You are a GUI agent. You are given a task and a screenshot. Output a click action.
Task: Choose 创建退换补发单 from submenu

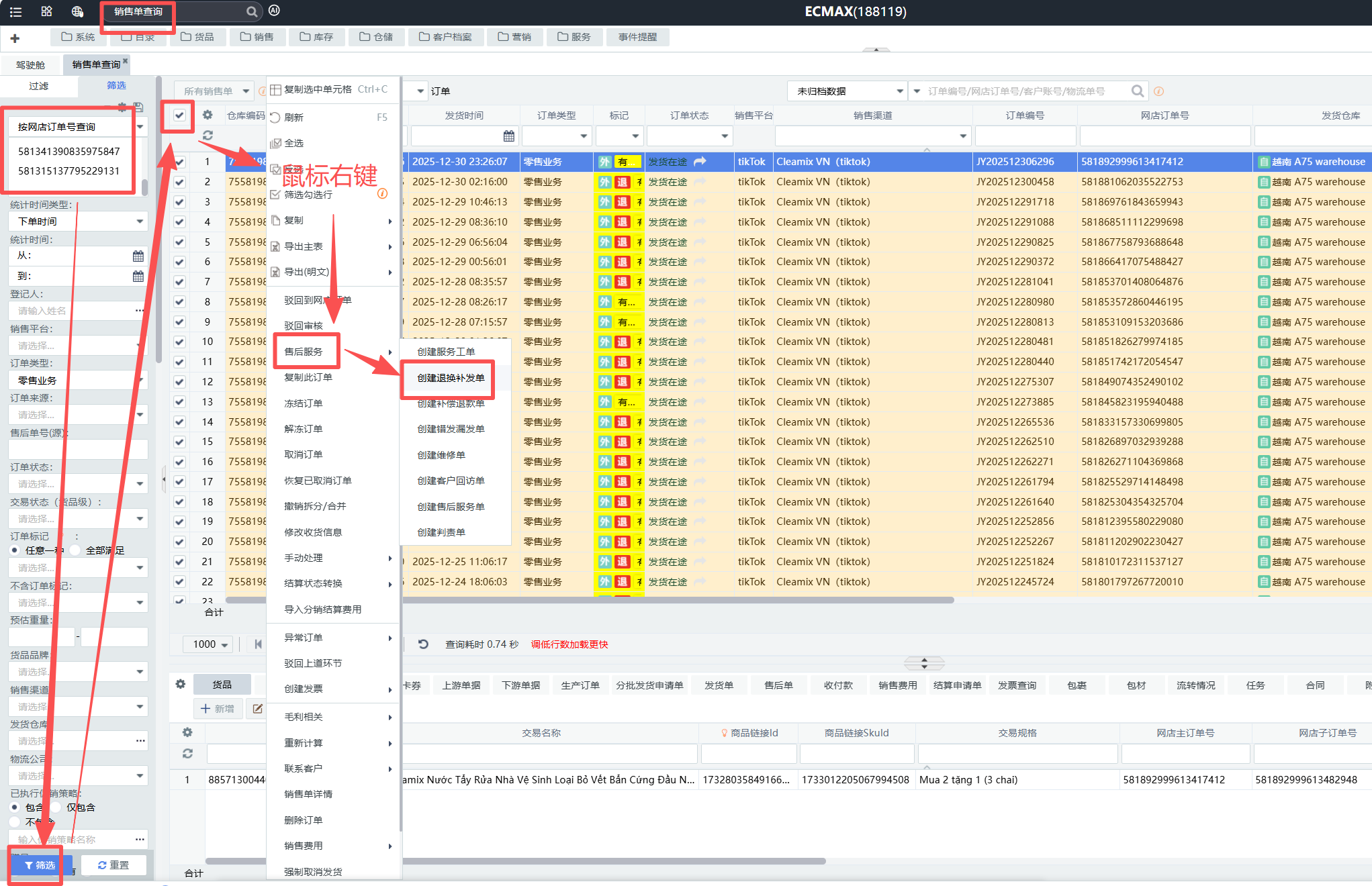(451, 378)
